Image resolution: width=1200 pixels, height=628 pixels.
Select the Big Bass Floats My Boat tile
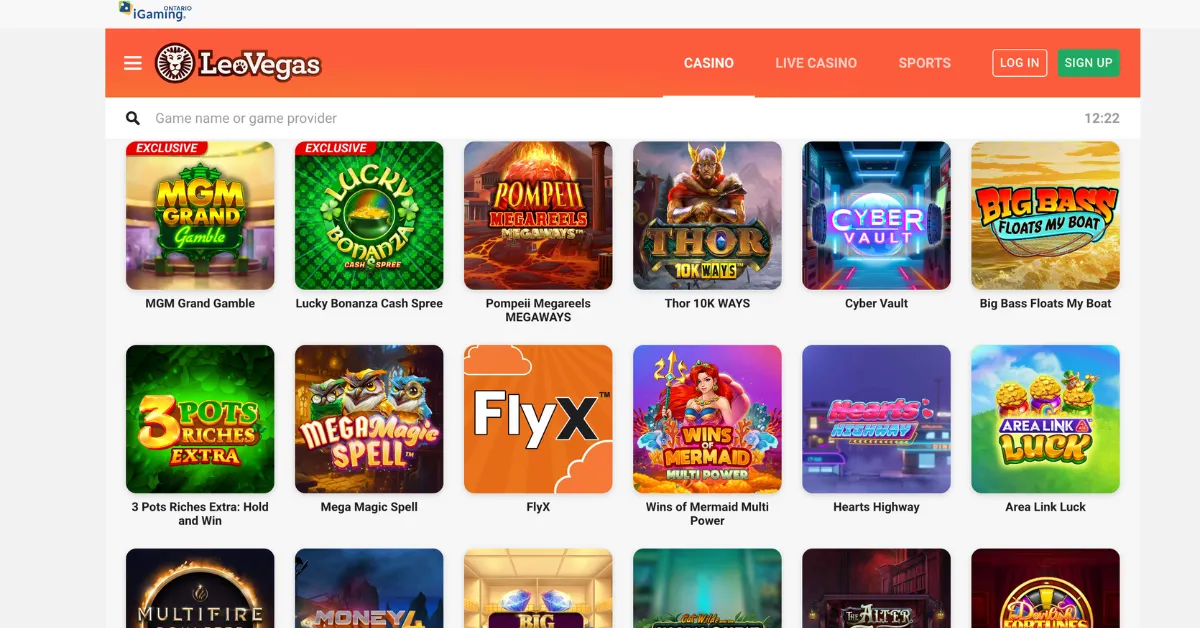(1045, 215)
